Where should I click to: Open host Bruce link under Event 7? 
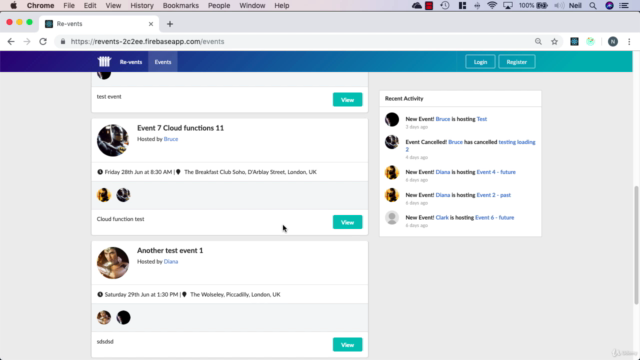tap(171, 139)
